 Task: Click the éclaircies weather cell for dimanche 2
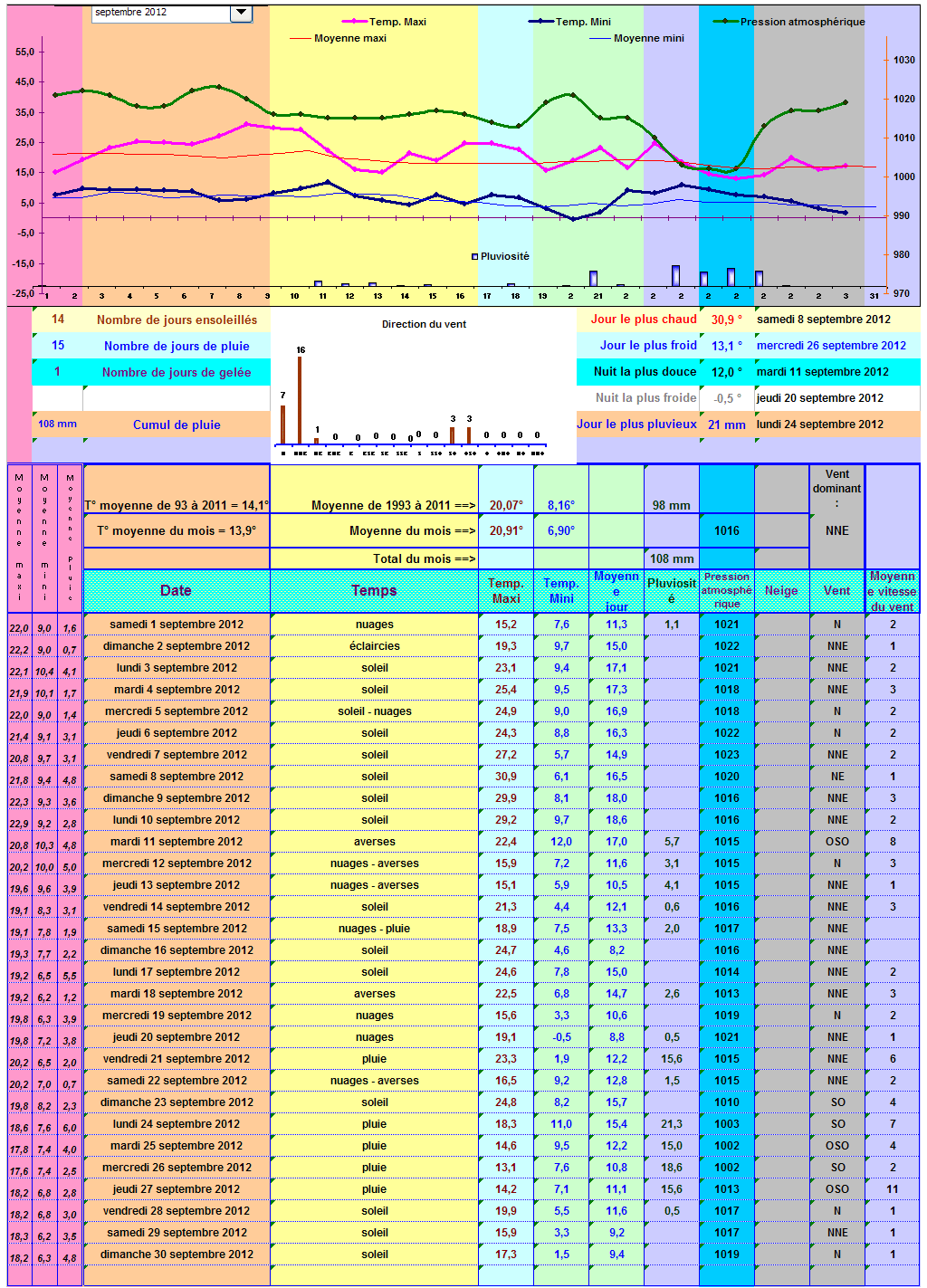coord(374,646)
